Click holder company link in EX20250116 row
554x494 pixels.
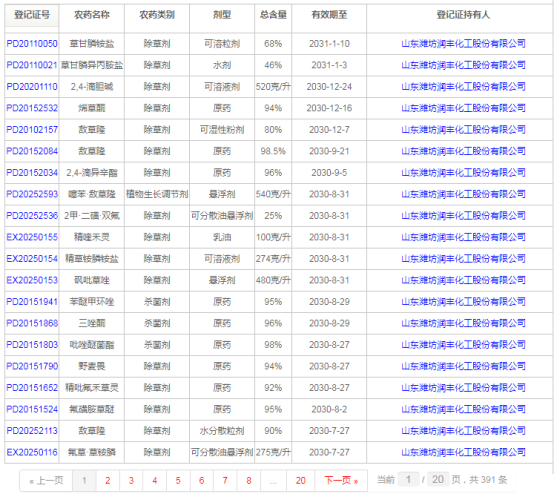point(463,453)
